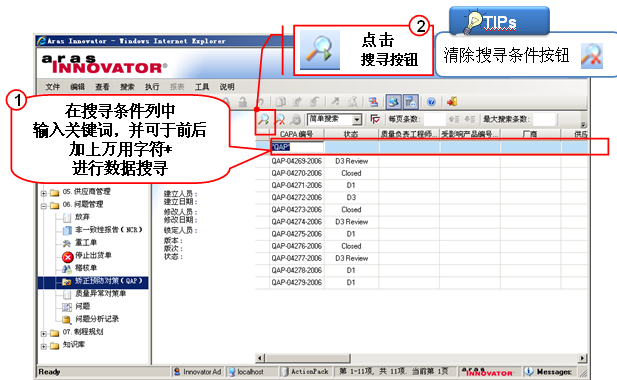Sort by the CAPA 编号 column header
This screenshot has width=617, height=380.
[x=296, y=134]
